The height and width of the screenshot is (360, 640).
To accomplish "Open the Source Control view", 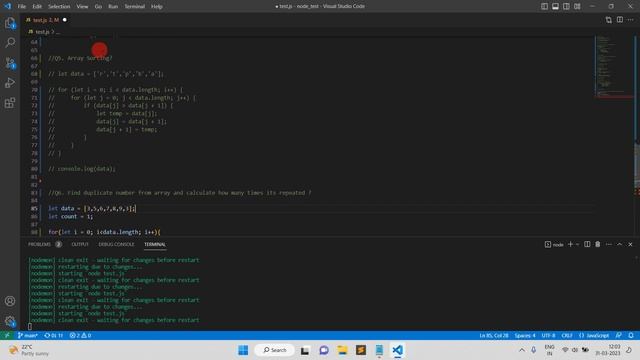I will tap(10, 63).
